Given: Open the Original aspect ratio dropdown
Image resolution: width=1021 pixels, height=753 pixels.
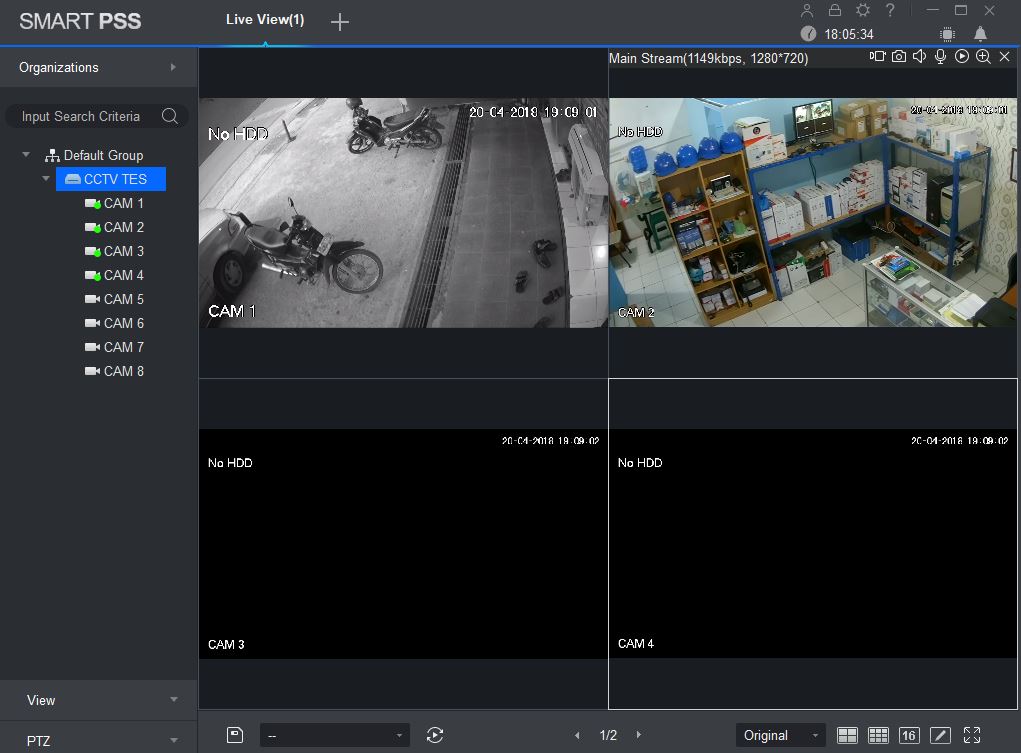Looking at the screenshot, I should pyautogui.click(x=780, y=735).
